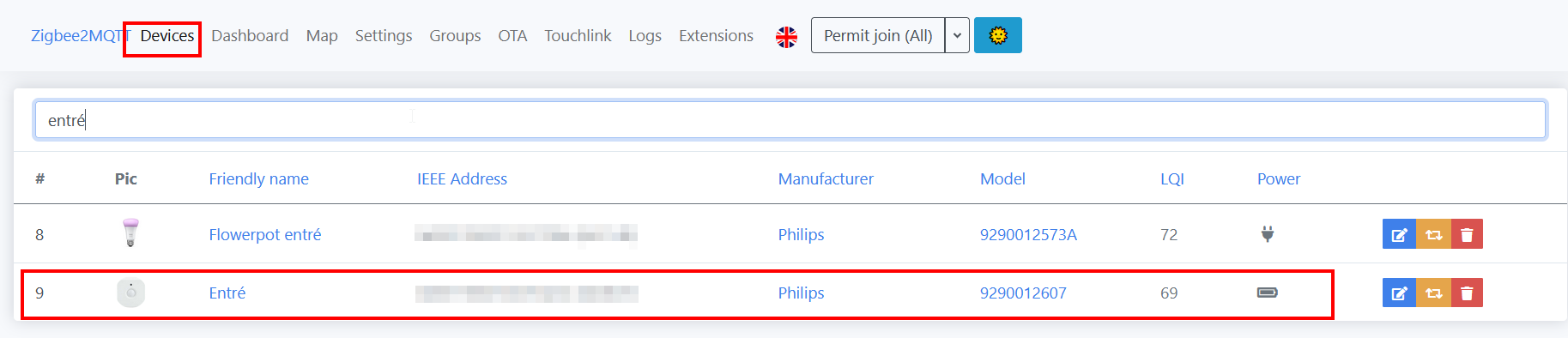Click the rename icon for Flowerpot entré
The width and height of the screenshot is (1568, 338).
coord(1399,234)
